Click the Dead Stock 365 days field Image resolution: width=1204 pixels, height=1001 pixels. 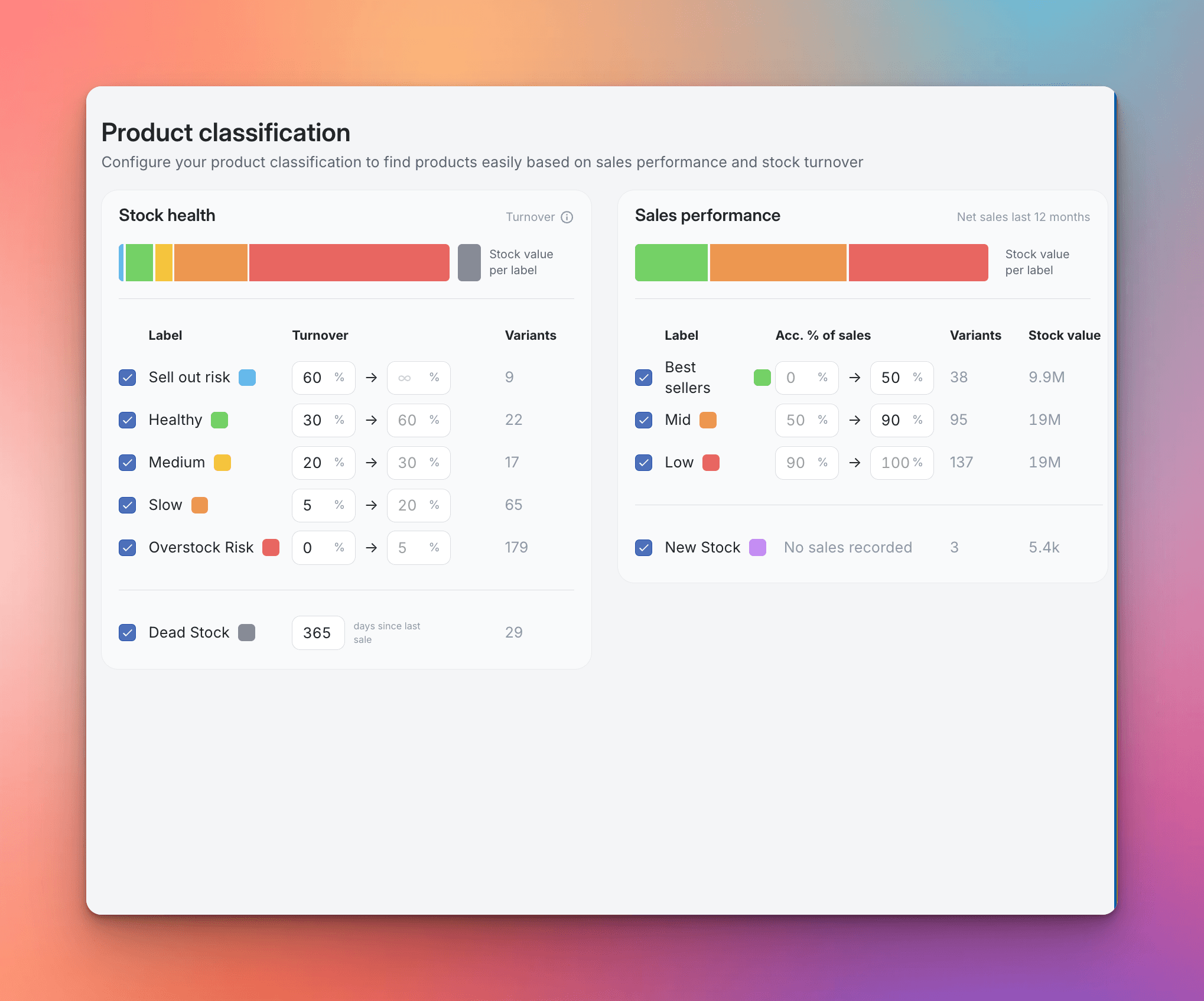coord(318,633)
